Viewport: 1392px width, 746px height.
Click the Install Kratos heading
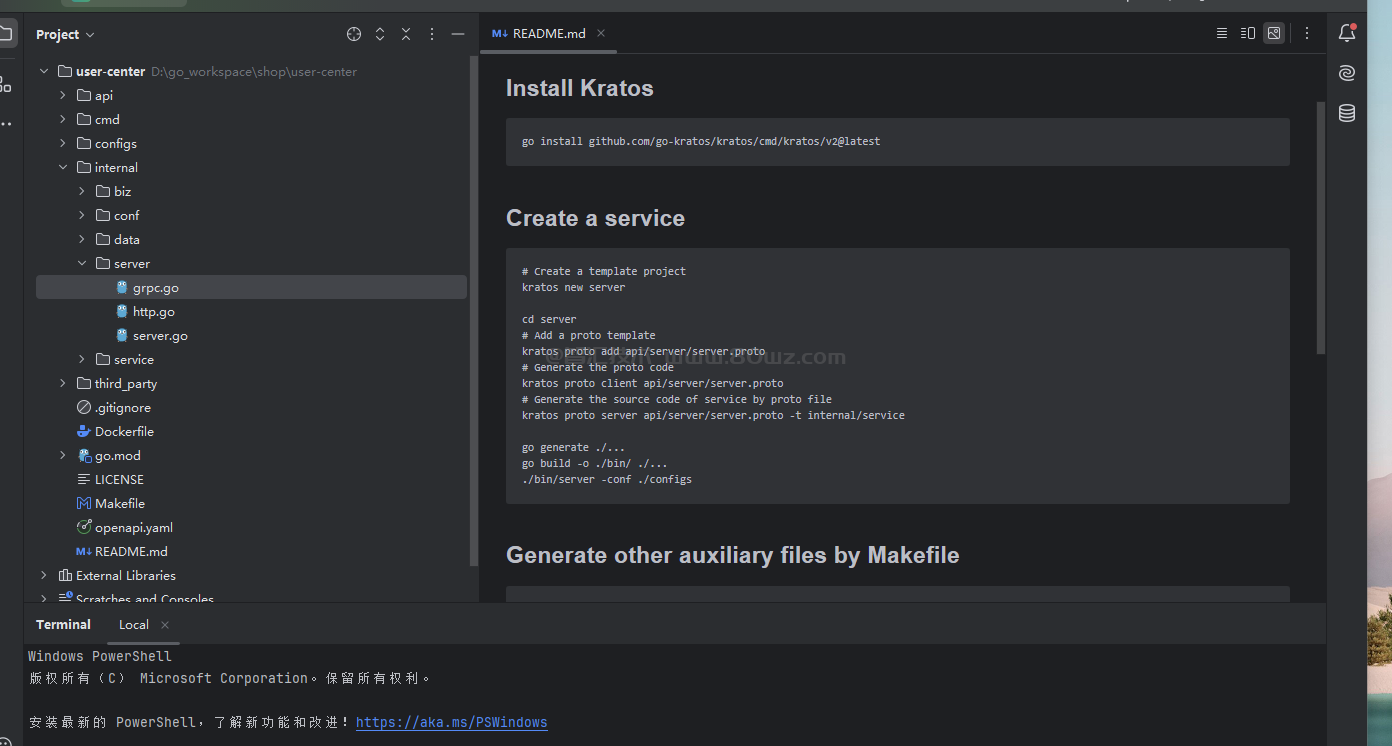click(x=580, y=88)
